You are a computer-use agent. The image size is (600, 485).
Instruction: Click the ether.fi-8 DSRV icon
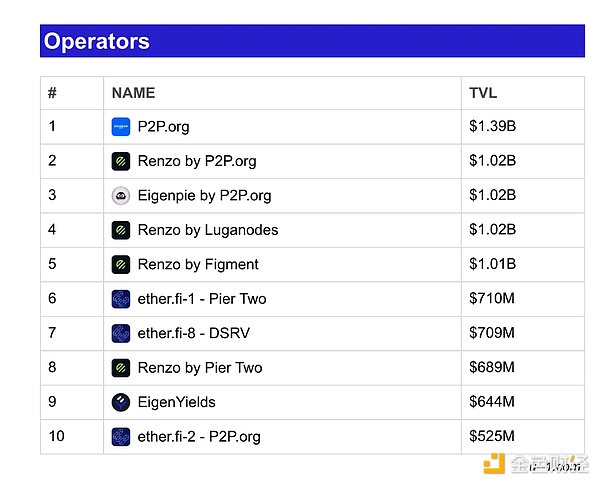point(121,333)
